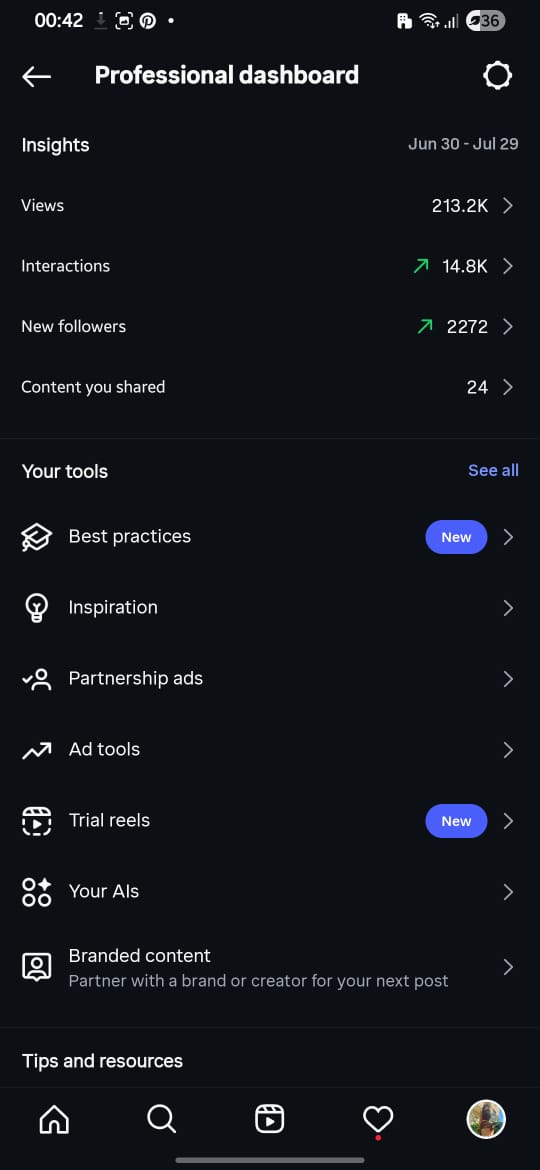Tap the New badge beside Best practices
The image size is (540, 1170).
[456, 537]
